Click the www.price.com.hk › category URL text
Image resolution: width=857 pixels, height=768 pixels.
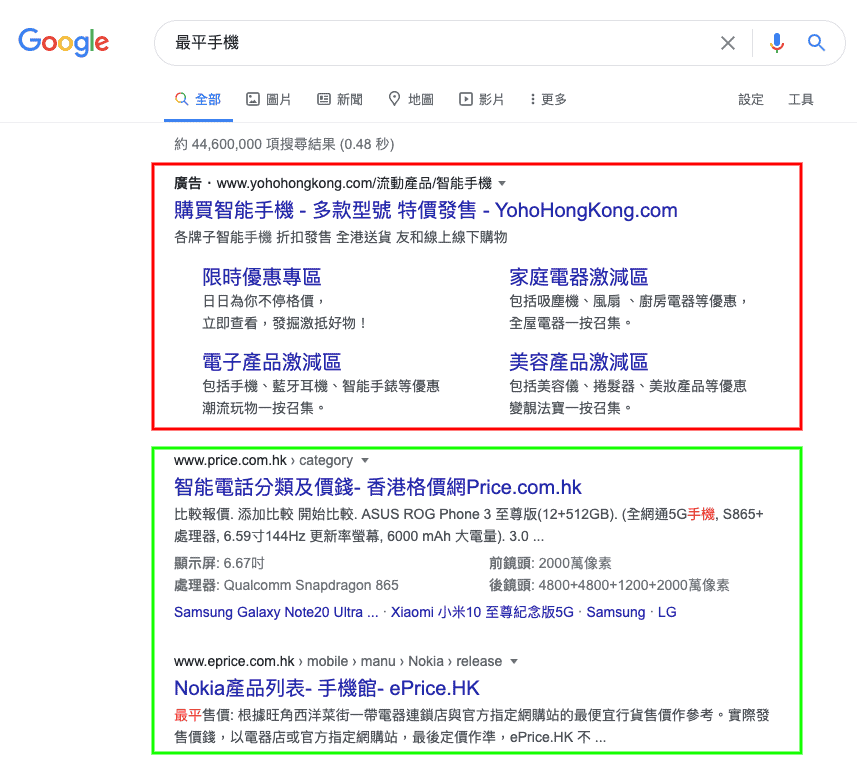(x=263, y=461)
